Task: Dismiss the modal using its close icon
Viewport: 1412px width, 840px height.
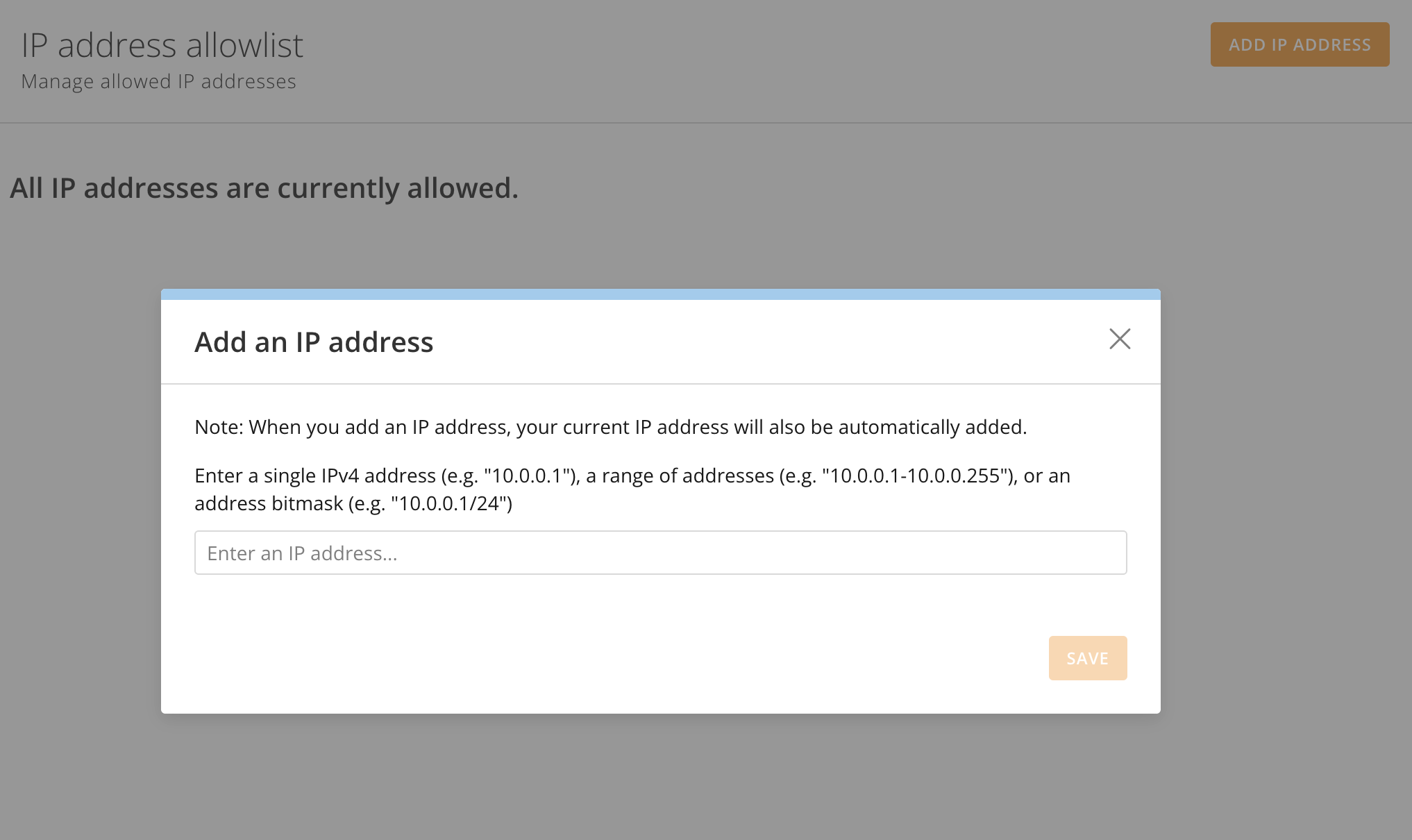Action: pos(1120,339)
